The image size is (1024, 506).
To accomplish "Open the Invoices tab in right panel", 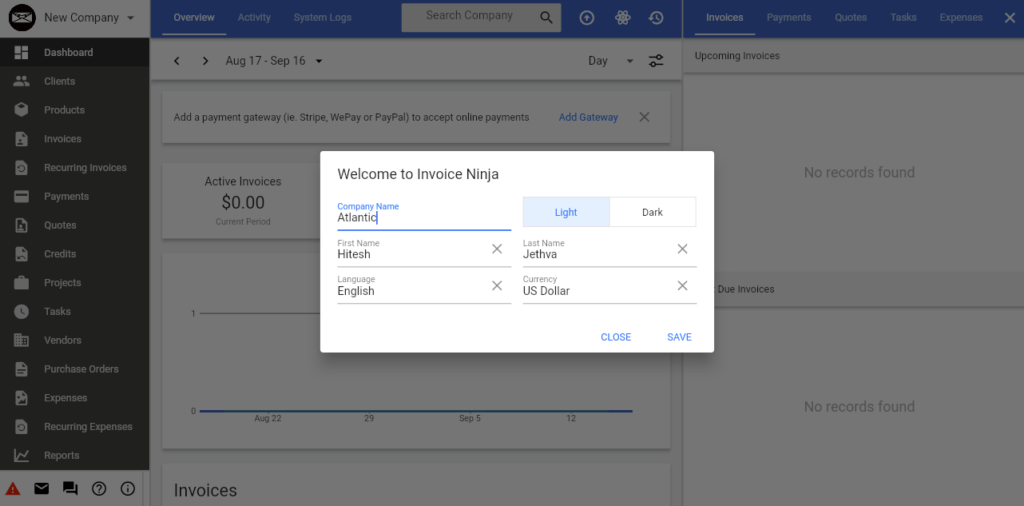I will (725, 18).
